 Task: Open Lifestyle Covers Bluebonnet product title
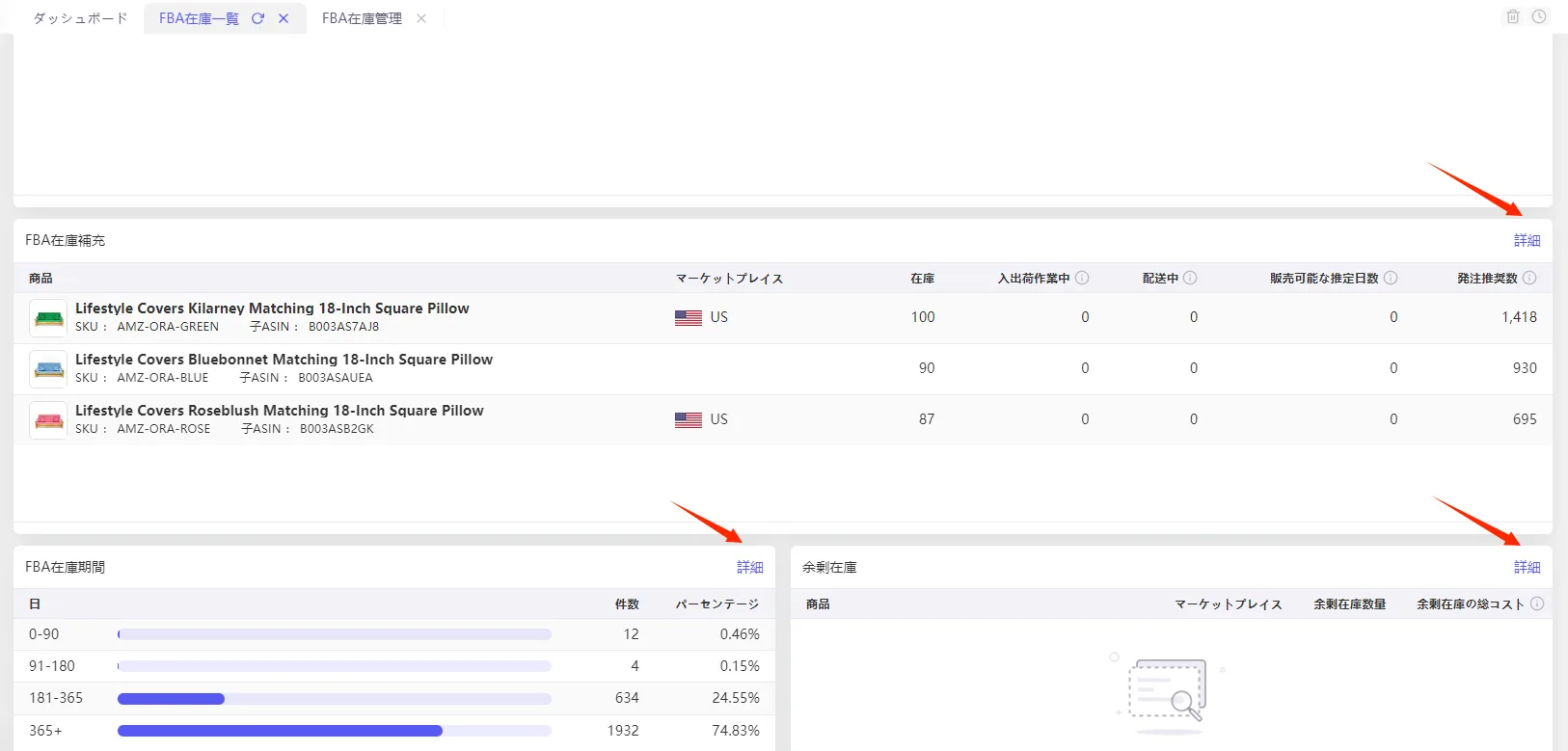284,360
